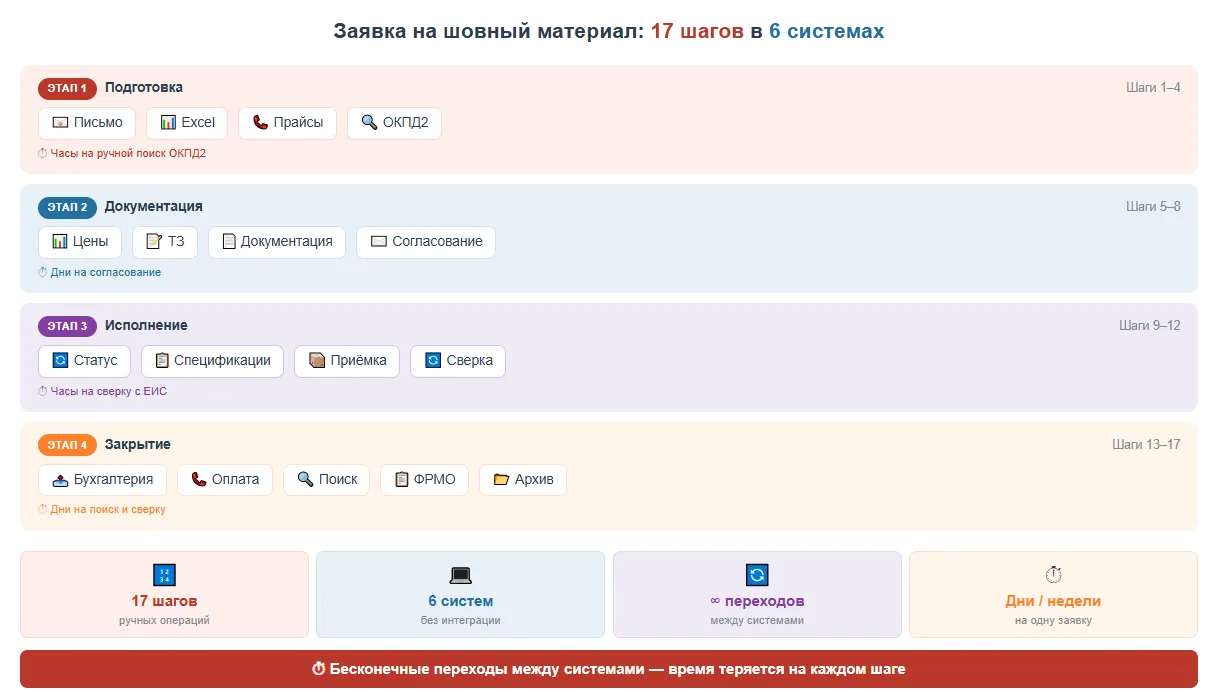Select the Исполнение stage title

146,326
